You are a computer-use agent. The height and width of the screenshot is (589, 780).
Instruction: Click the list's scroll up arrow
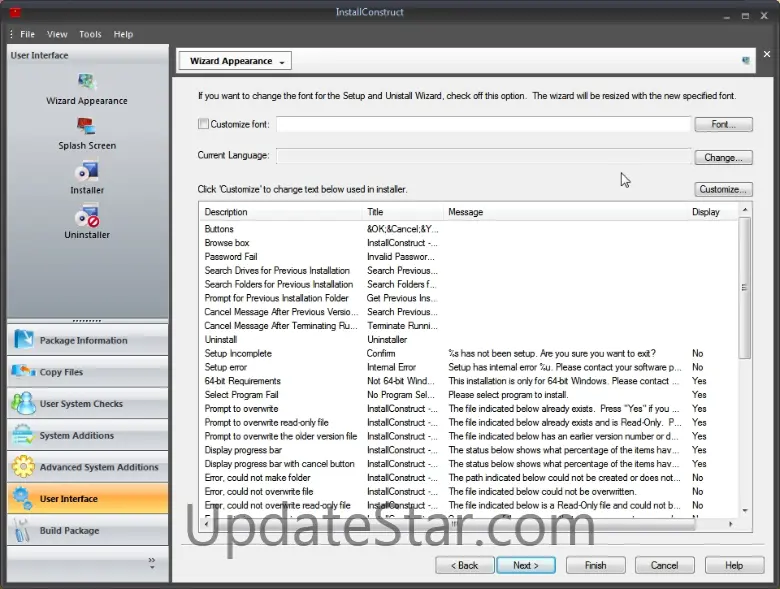click(x=745, y=210)
